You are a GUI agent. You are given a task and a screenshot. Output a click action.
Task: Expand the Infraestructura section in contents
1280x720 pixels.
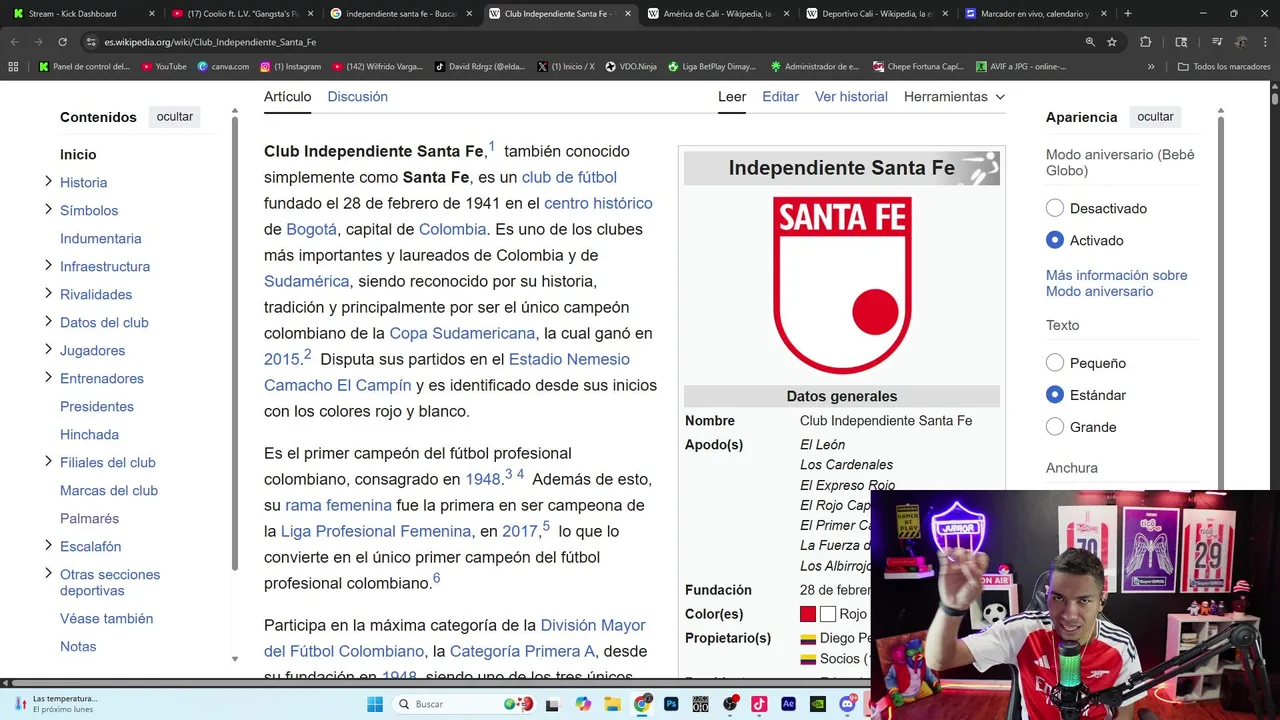click(48, 265)
